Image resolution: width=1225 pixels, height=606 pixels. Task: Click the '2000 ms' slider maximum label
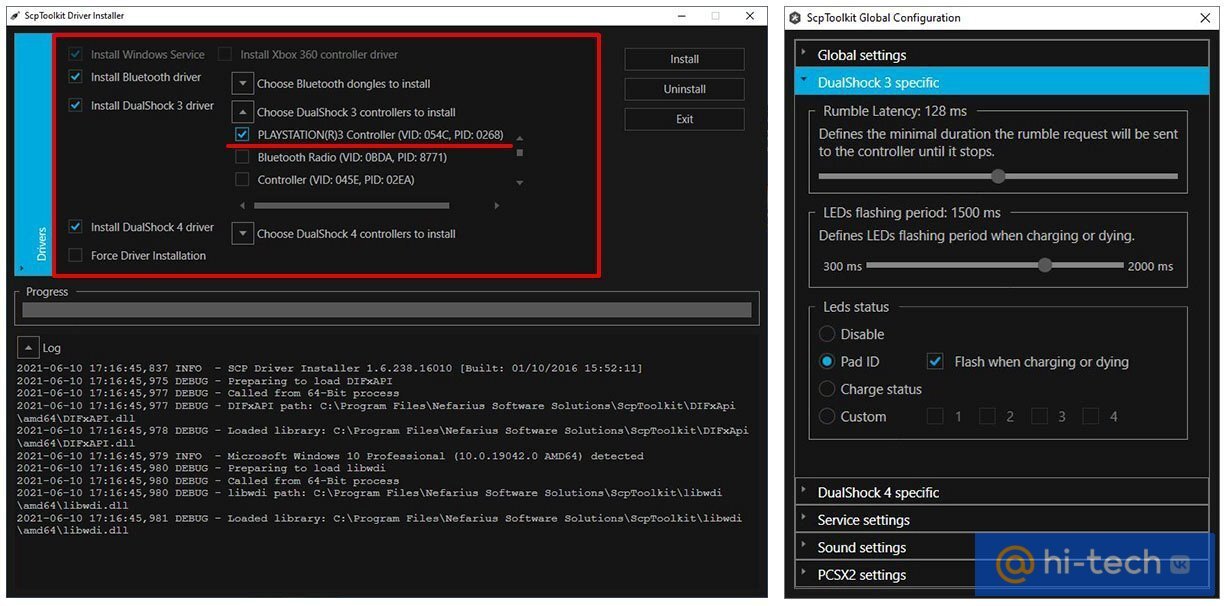pos(1150,267)
